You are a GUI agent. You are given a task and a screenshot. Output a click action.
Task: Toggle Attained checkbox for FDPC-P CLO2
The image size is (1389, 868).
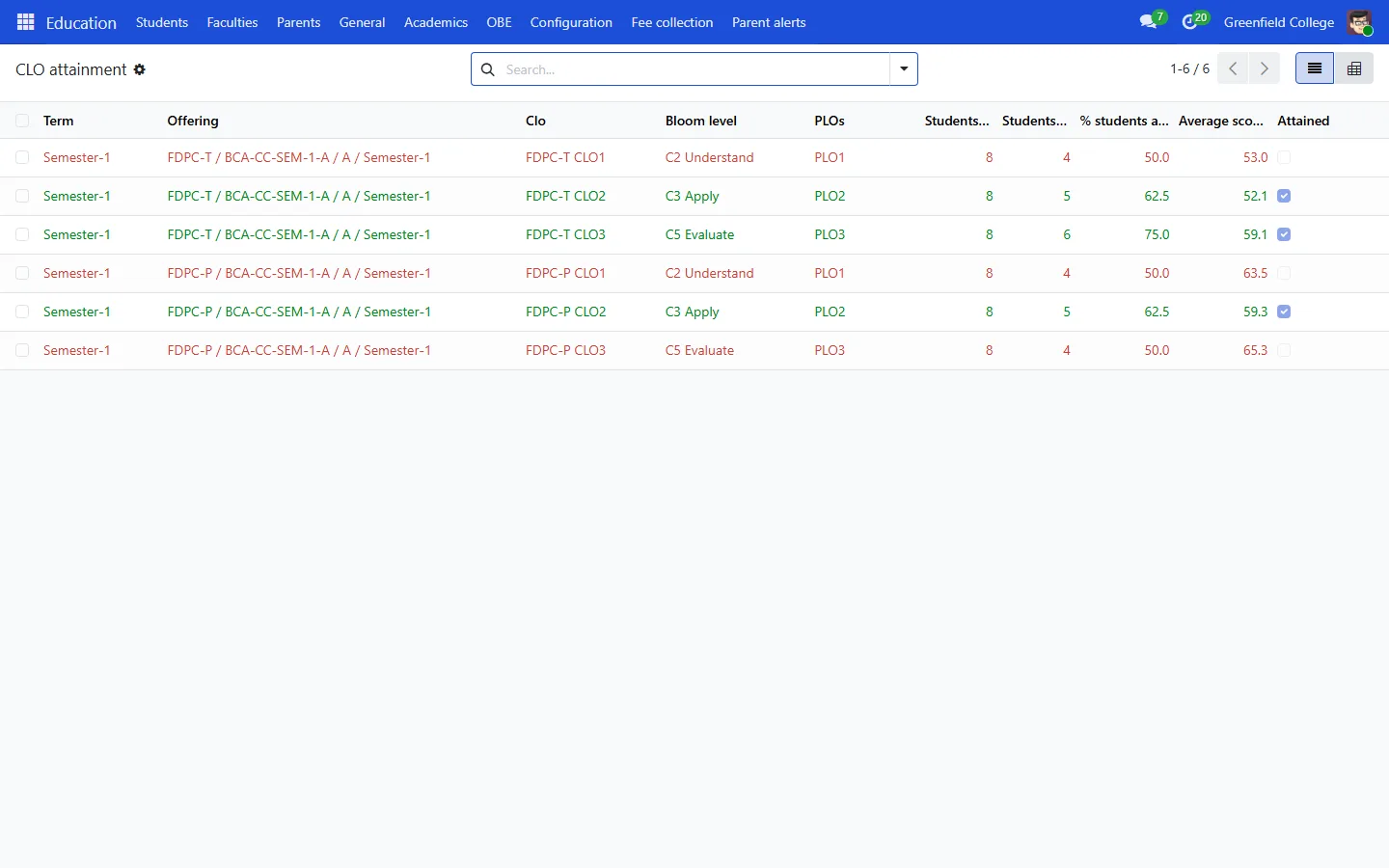pos(1284,312)
